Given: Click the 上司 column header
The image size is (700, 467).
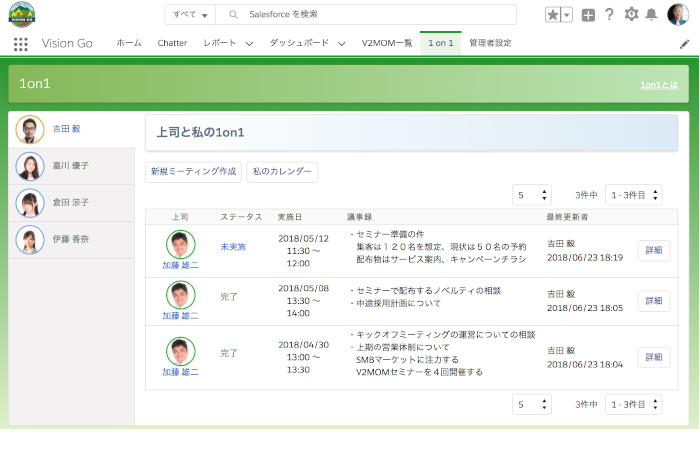Looking at the screenshot, I should (180, 217).
